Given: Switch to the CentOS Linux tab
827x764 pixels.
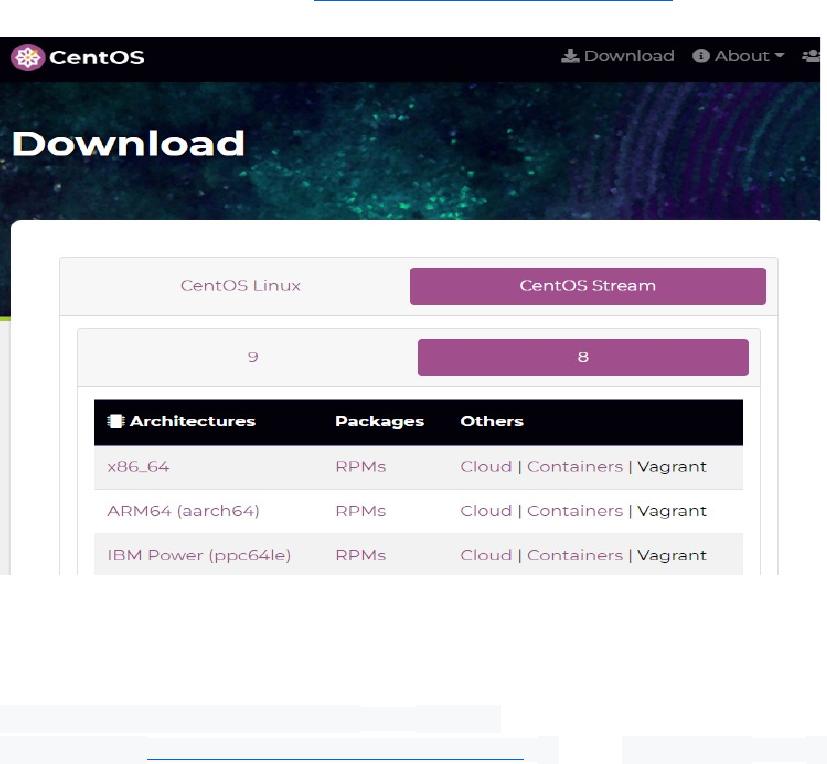Looking at the screenshot, I should [x=241, y=286].
